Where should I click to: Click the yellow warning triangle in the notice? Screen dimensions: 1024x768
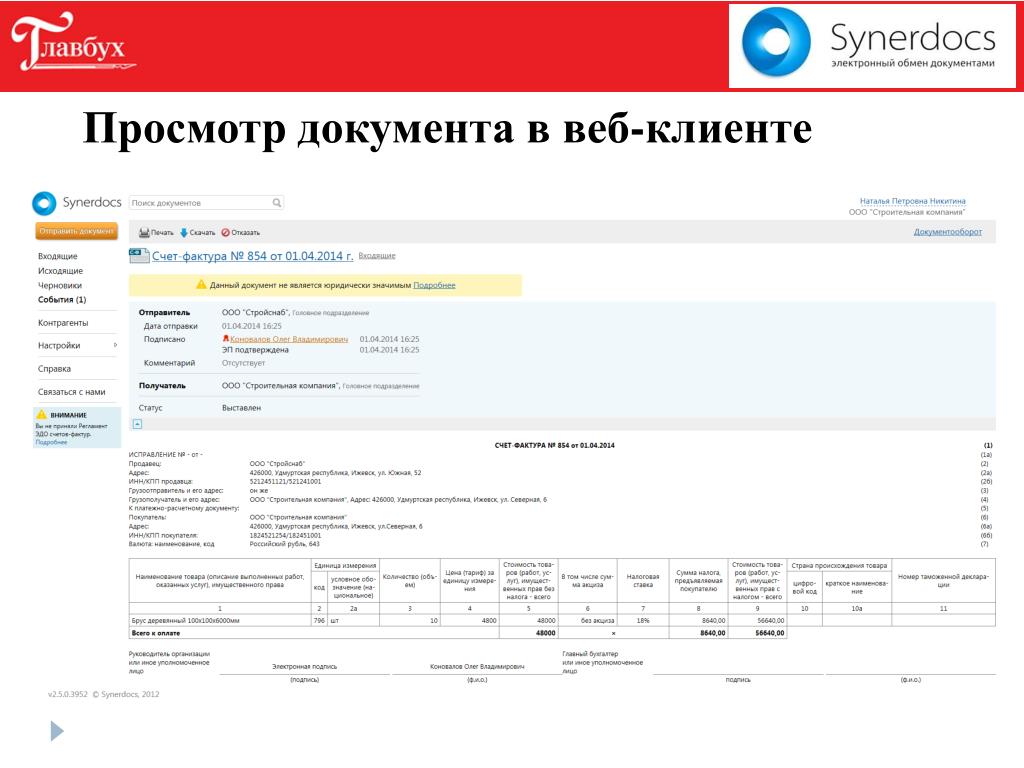(201, 285)
